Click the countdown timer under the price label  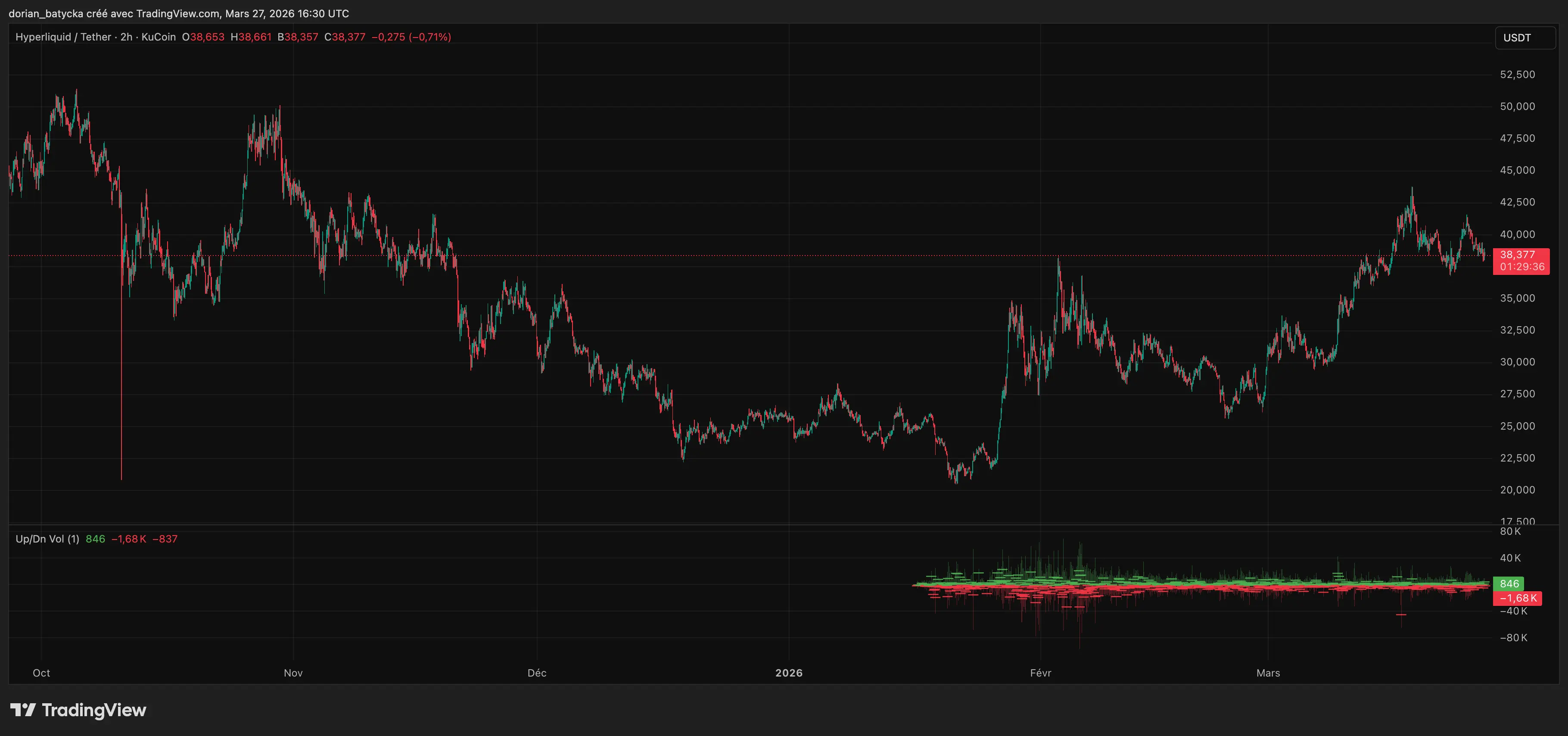1522,267
